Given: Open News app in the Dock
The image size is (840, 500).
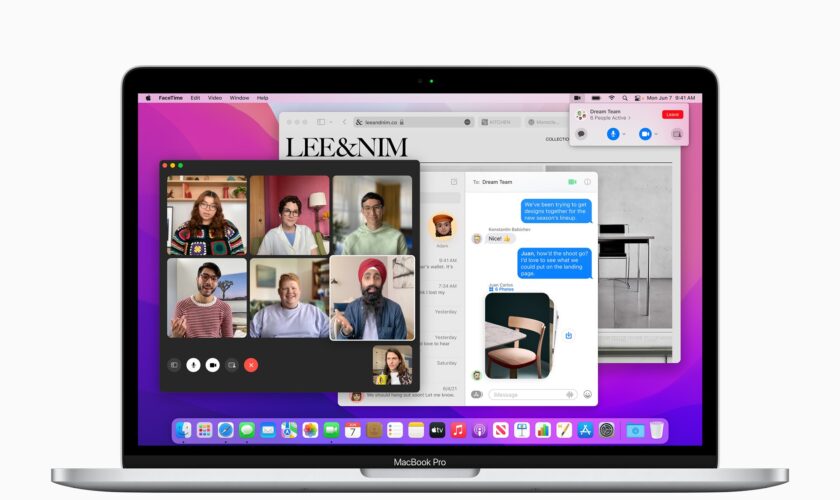Looking at the screenshot, I should [x=500, y=430].
